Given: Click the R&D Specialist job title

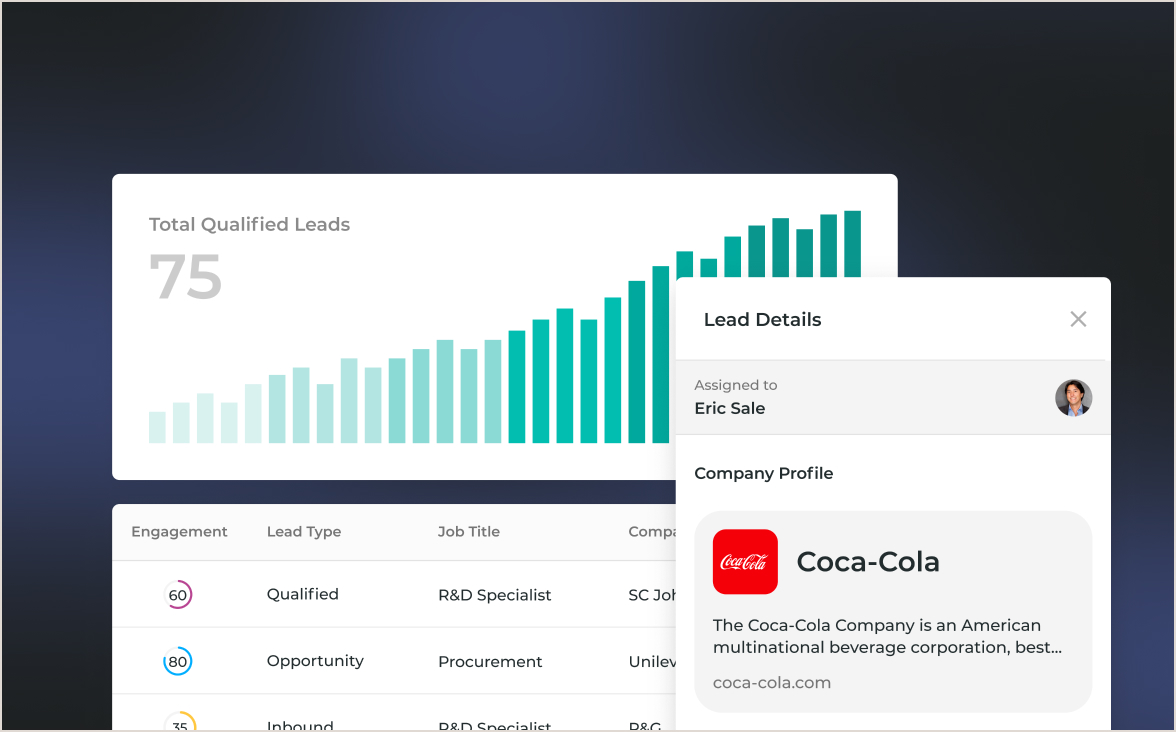Looking at the screenshot, I should (x=494, y=594).
